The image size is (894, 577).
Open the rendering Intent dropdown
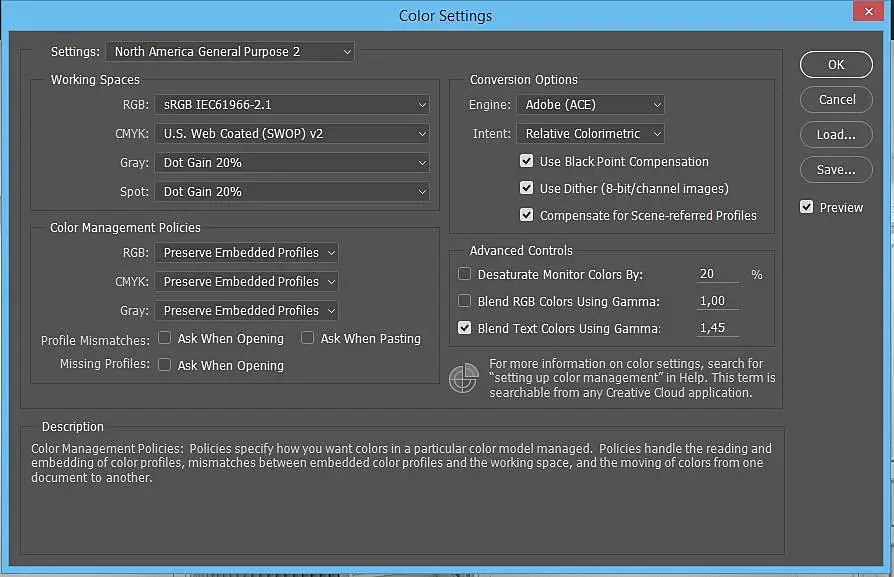(591, 133)
